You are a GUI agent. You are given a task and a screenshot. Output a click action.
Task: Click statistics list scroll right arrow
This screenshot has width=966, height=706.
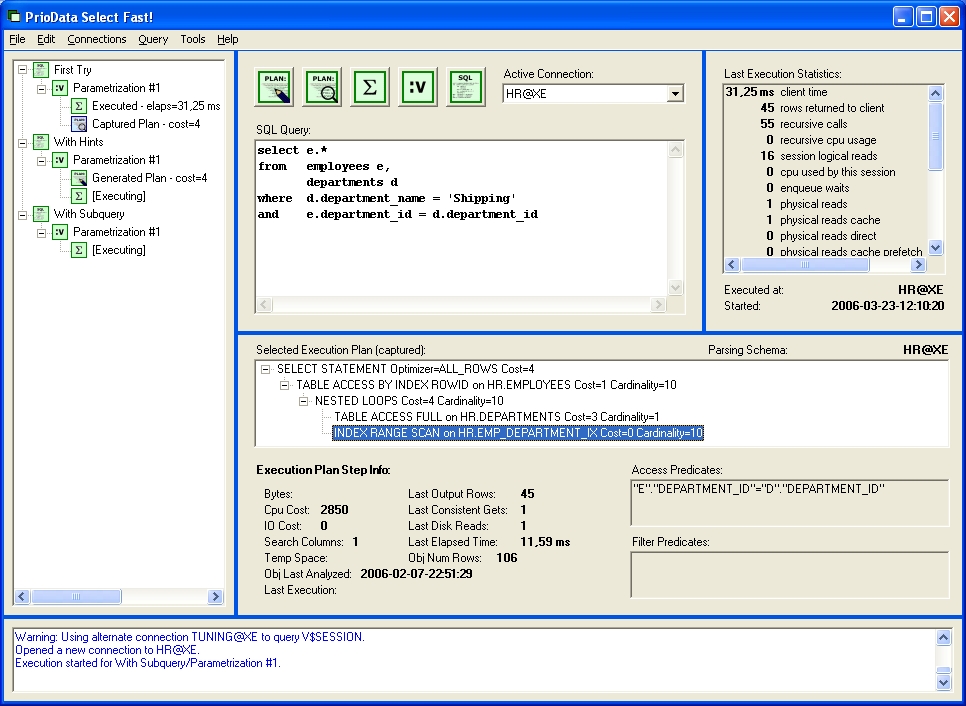pos(918,265)
